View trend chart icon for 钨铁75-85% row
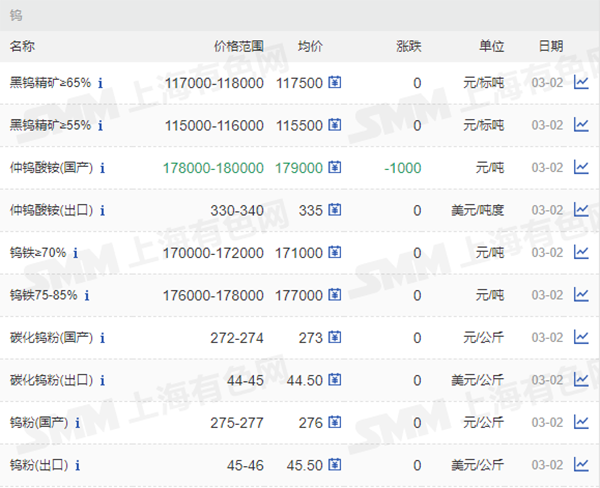The image size is (600, 488). [581, 295]
